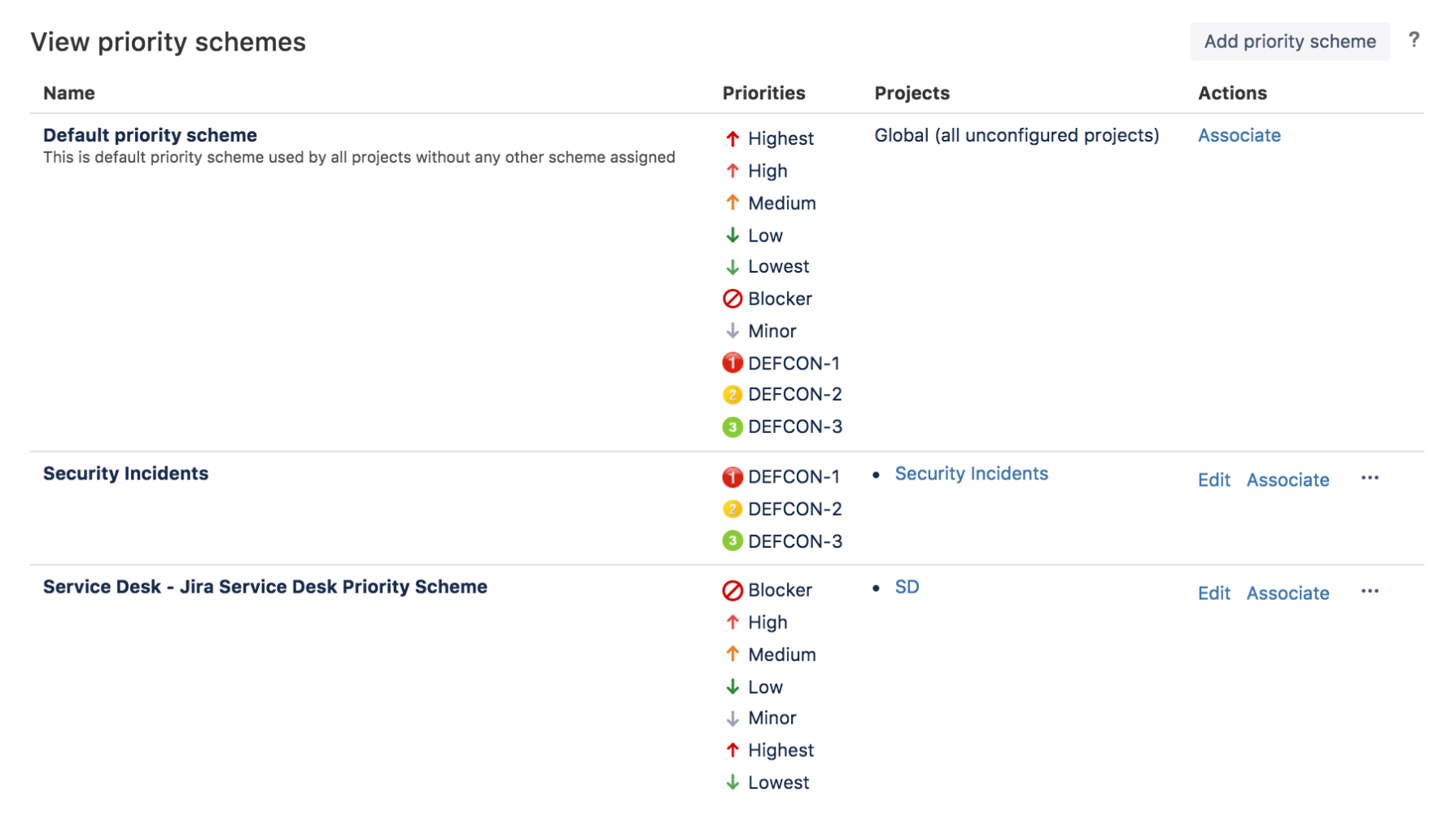Click the gray Minor priority arrow icon

point(732,330)
